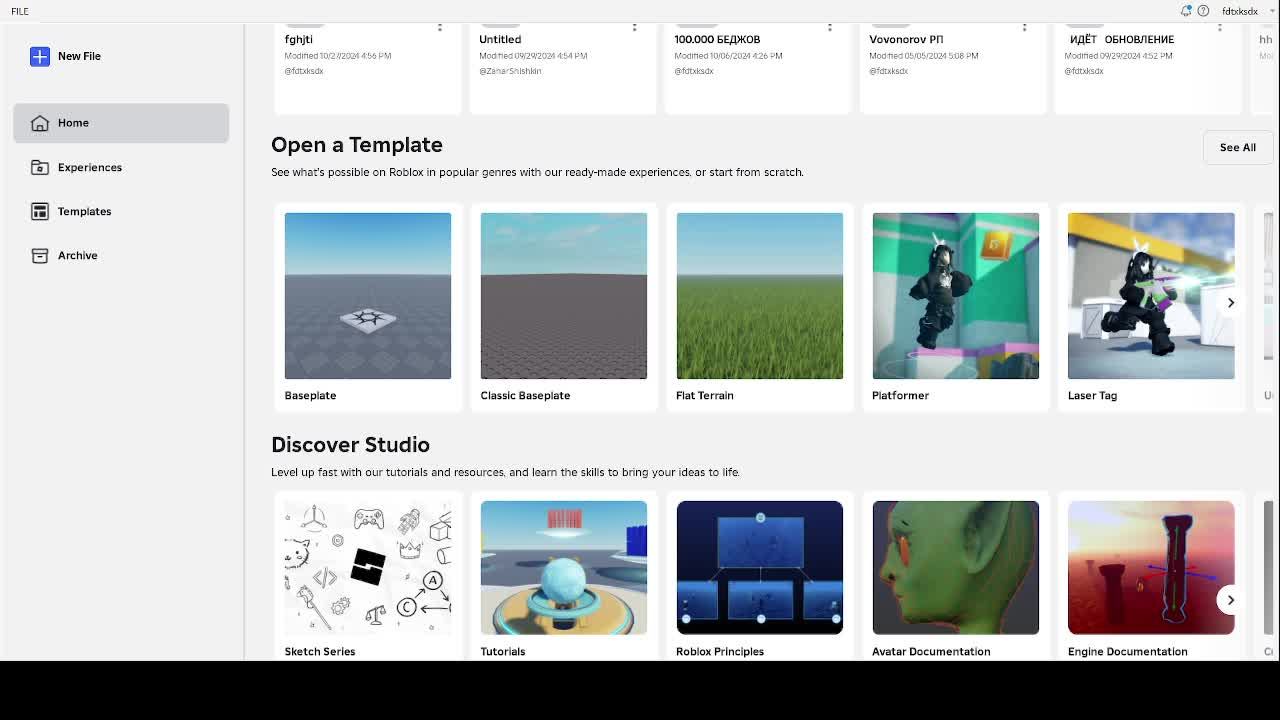Screen dimensions: 1280x720
Task: Open the Flat Terrain template thumbnail
Action: coord(760,296)
